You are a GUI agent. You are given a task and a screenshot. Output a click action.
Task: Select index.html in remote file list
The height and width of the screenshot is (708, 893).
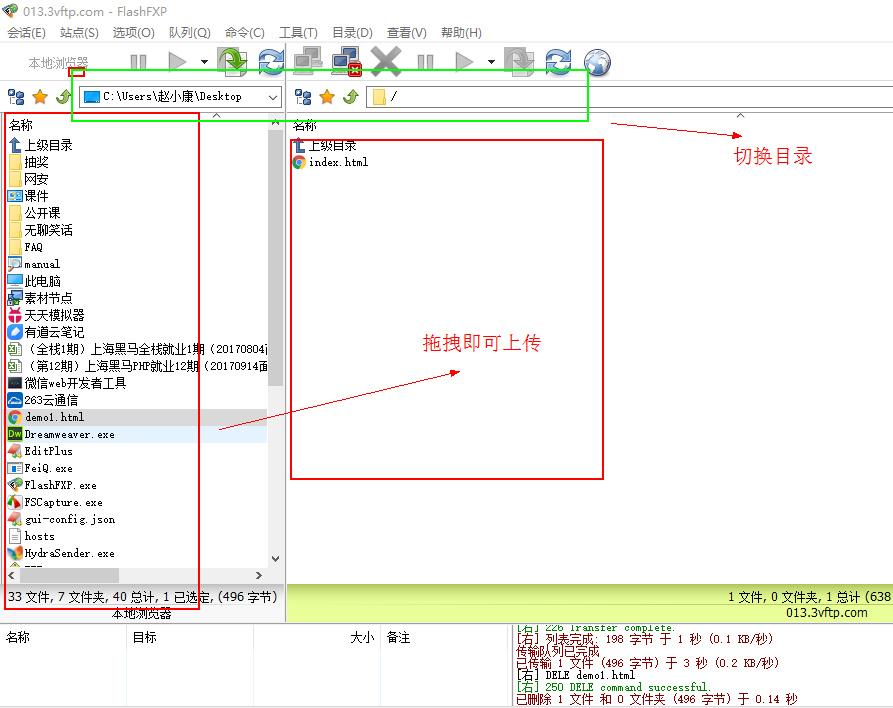(338, 162)
